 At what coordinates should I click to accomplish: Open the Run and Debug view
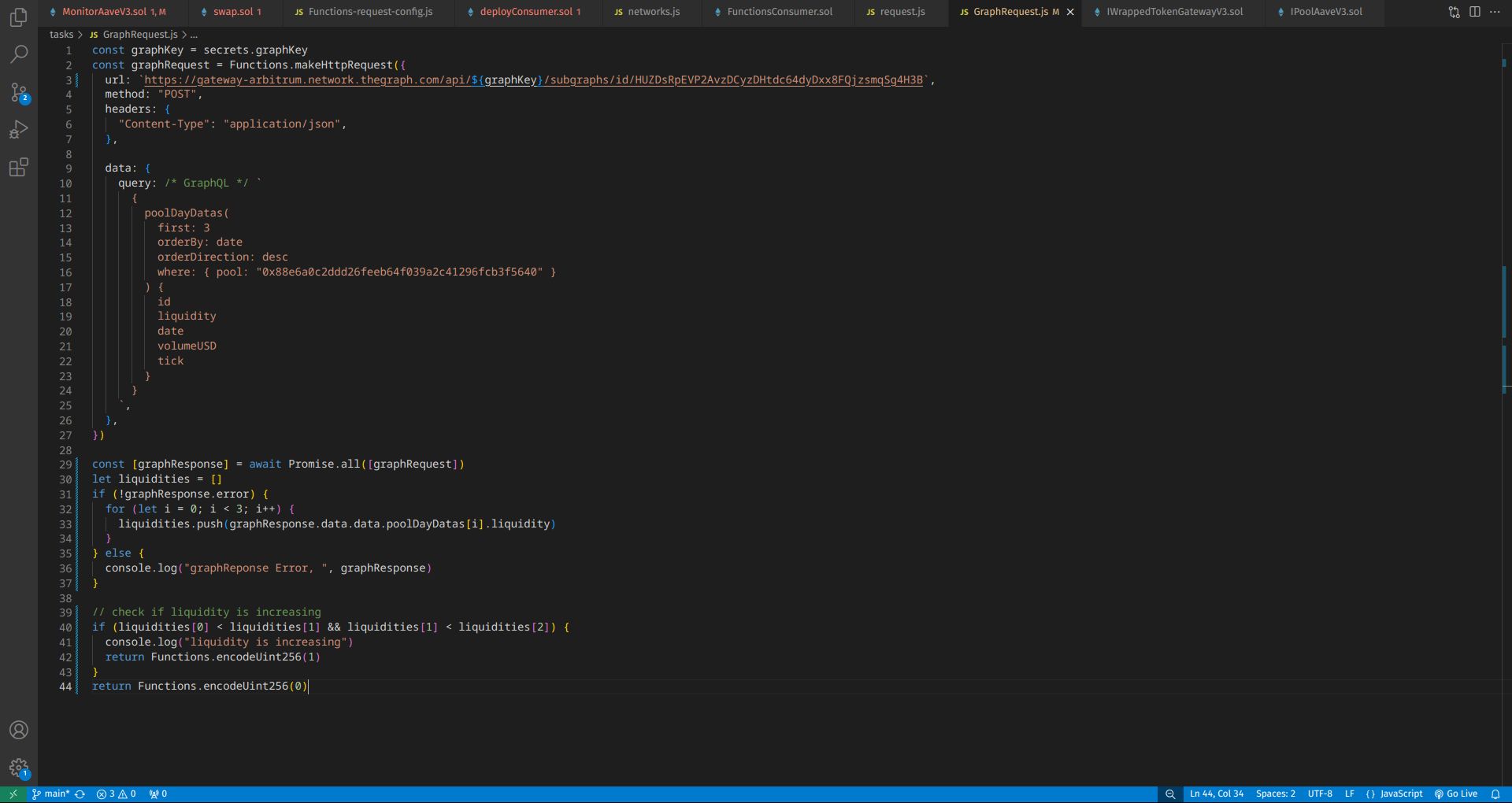tap(18, 130)
